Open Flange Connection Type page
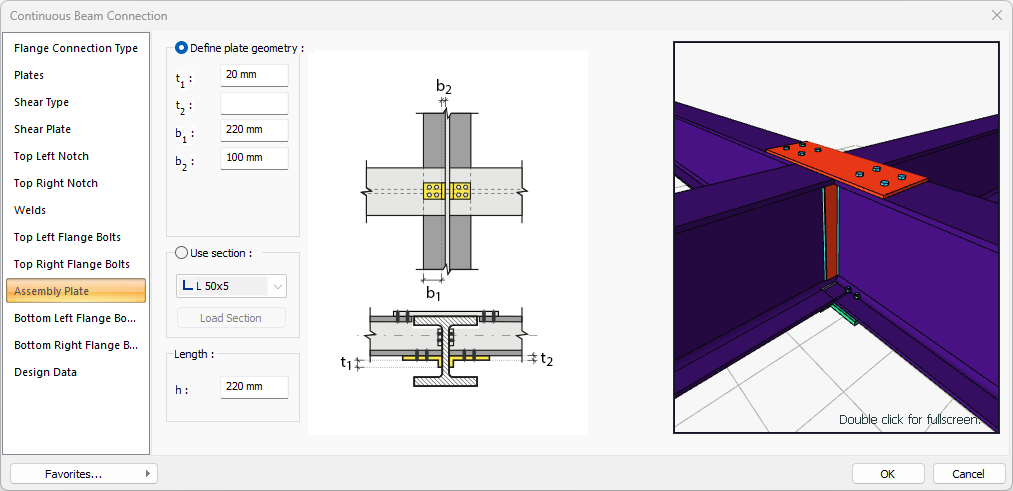Image resolution: width=1013 pixels, height=491 pixels. coord(76,48)
